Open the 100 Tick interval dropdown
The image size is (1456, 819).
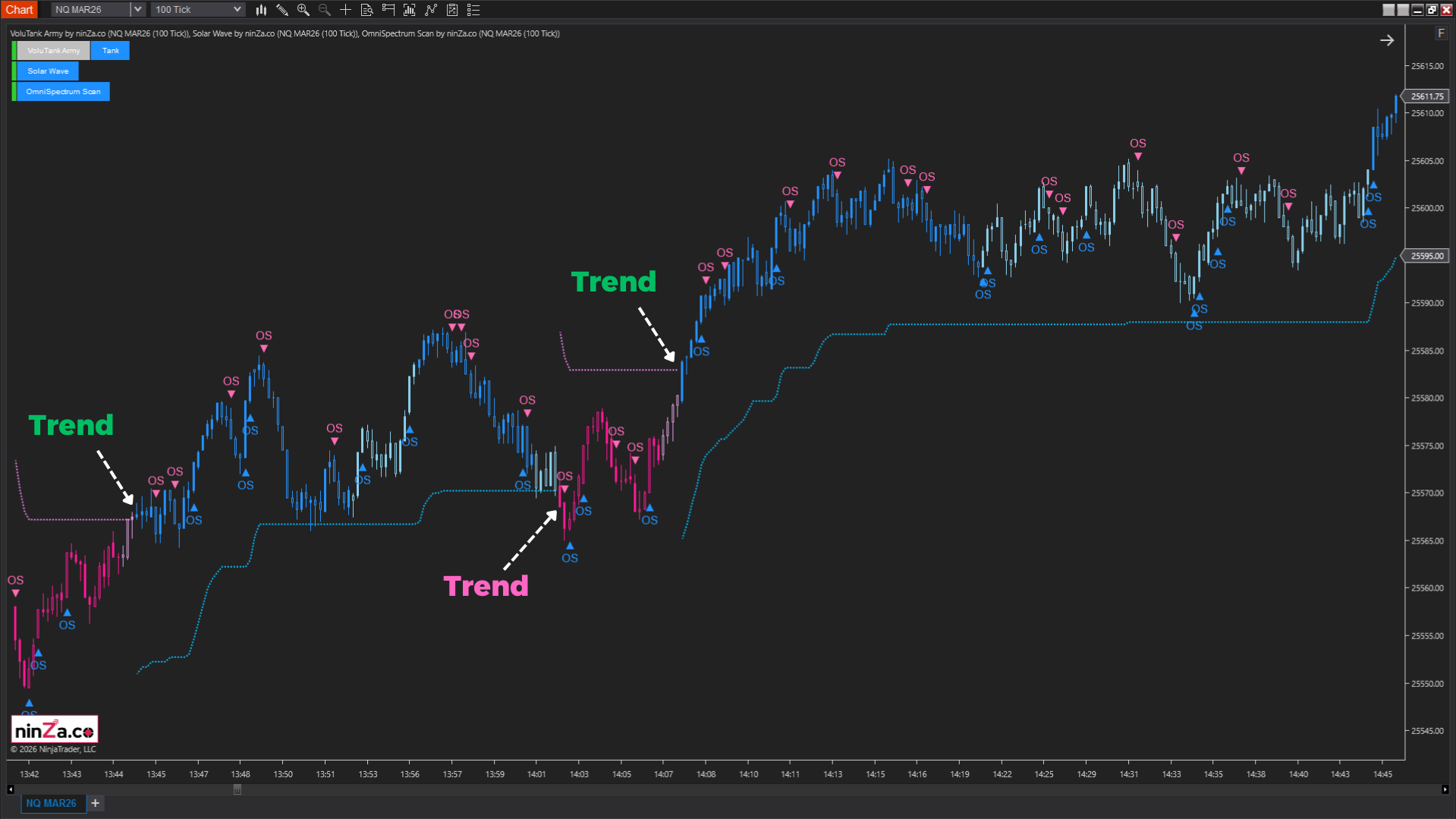tap(197, 10)
